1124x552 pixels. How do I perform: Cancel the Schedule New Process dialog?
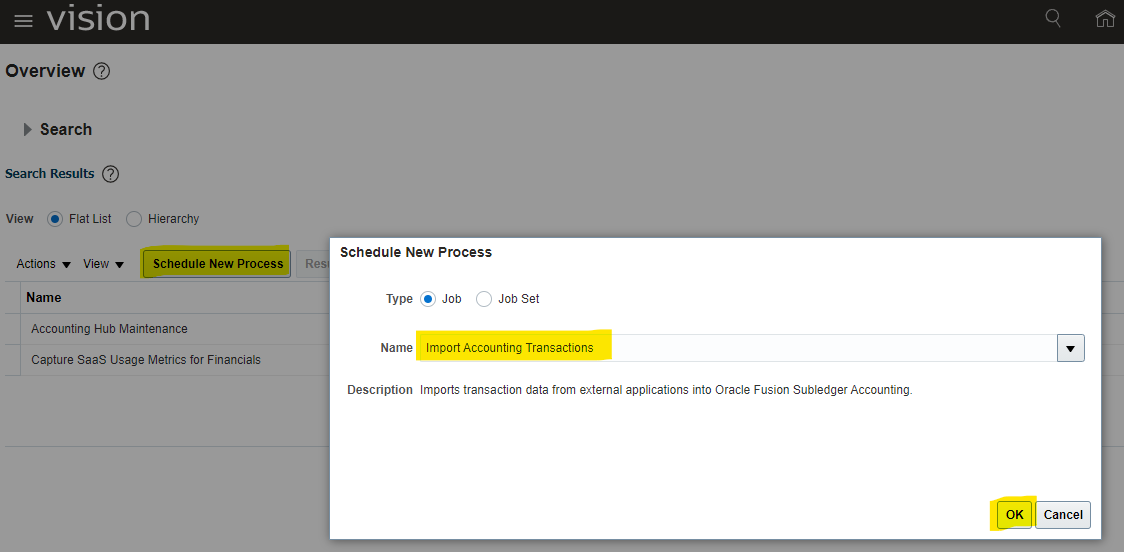tap(1063, 515)
